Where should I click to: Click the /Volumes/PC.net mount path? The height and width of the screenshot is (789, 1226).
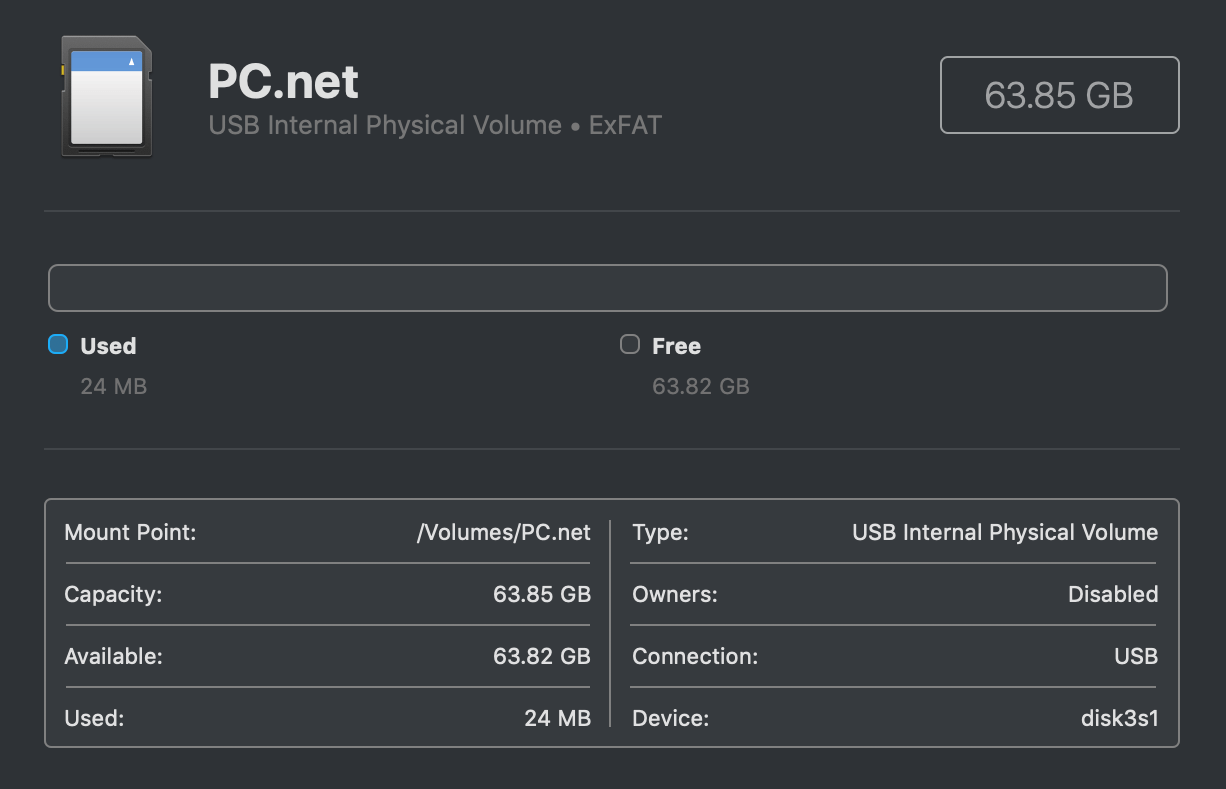pyautogui.click(x=504, y=532)
